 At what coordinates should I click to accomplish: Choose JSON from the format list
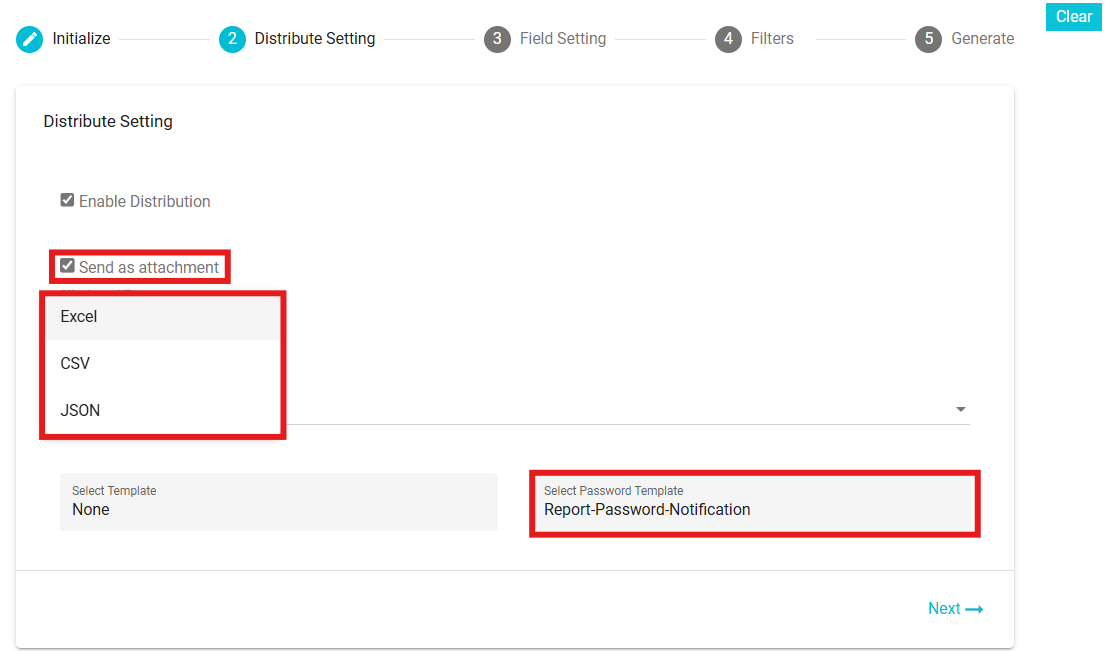click(163, 410)
